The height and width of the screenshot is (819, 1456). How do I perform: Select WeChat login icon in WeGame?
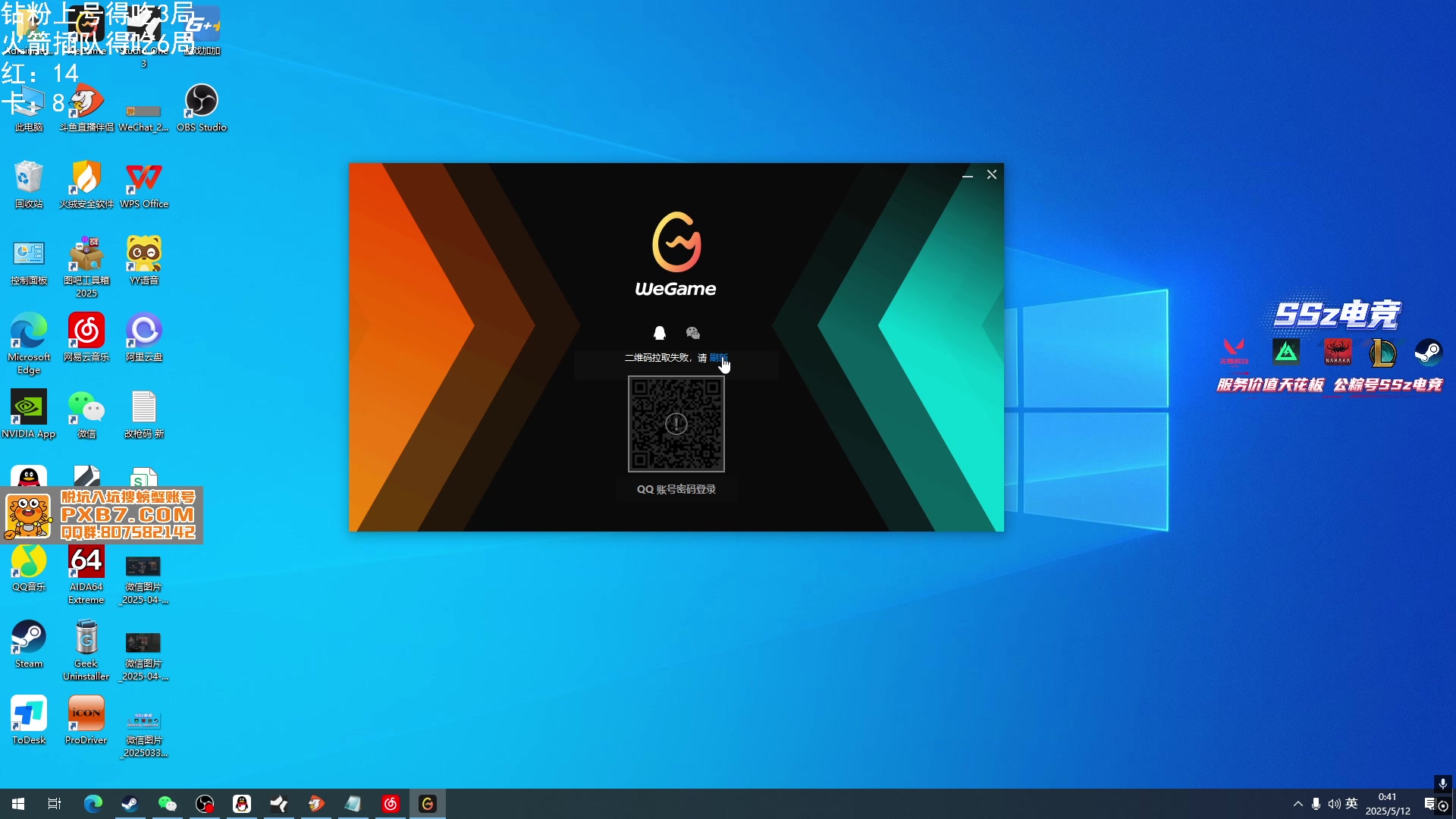click(693, 333)
